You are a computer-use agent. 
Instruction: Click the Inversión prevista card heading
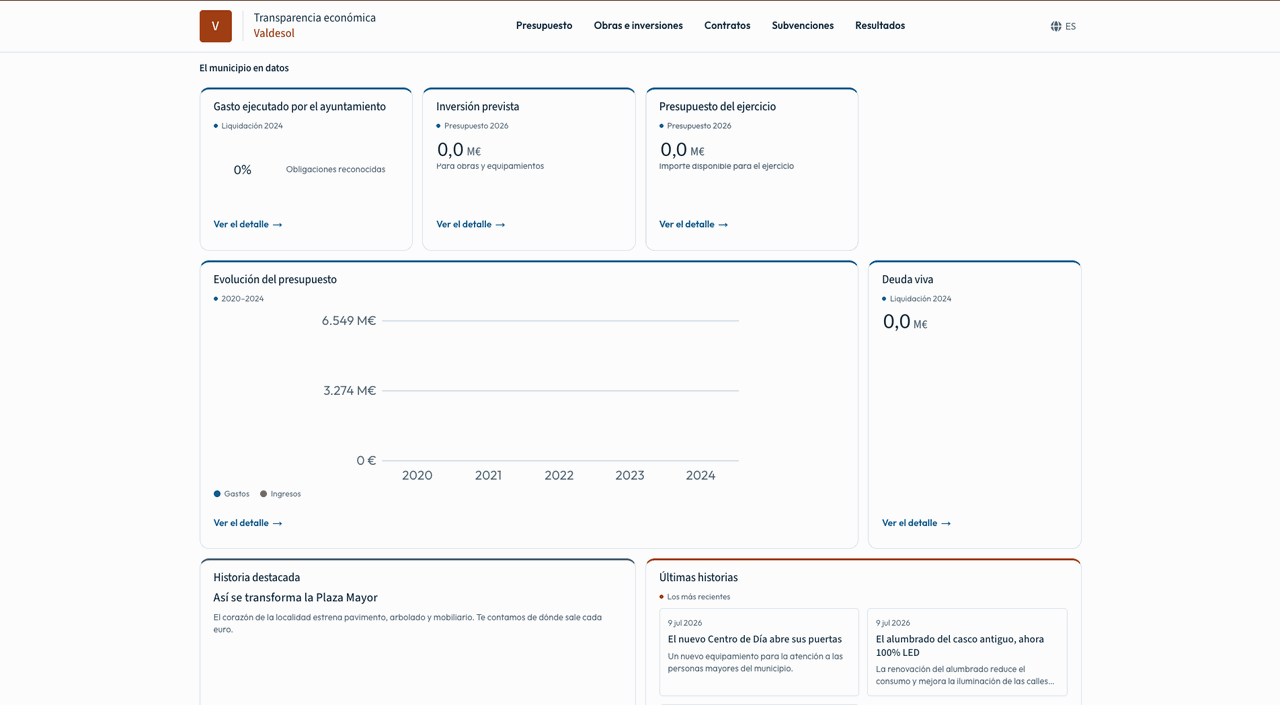pyautogui.click(x=478, y=107)
